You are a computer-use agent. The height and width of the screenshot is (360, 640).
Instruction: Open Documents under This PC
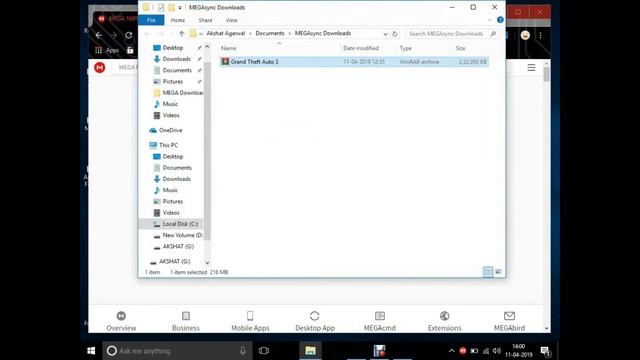[x=177, y=168]
